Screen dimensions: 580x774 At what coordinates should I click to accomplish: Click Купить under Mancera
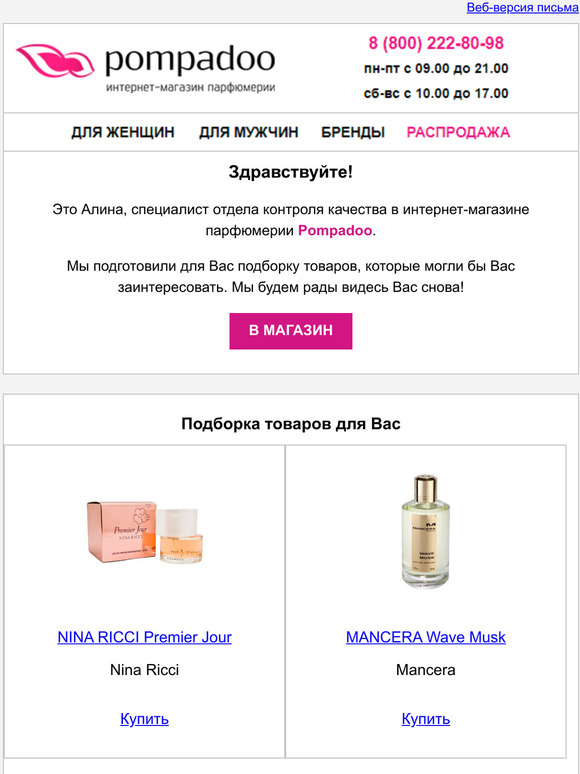coord(425,719)
